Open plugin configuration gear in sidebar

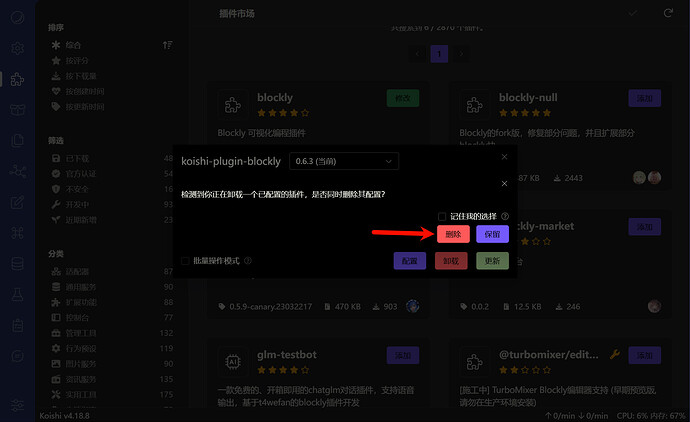tap(17, 48)
